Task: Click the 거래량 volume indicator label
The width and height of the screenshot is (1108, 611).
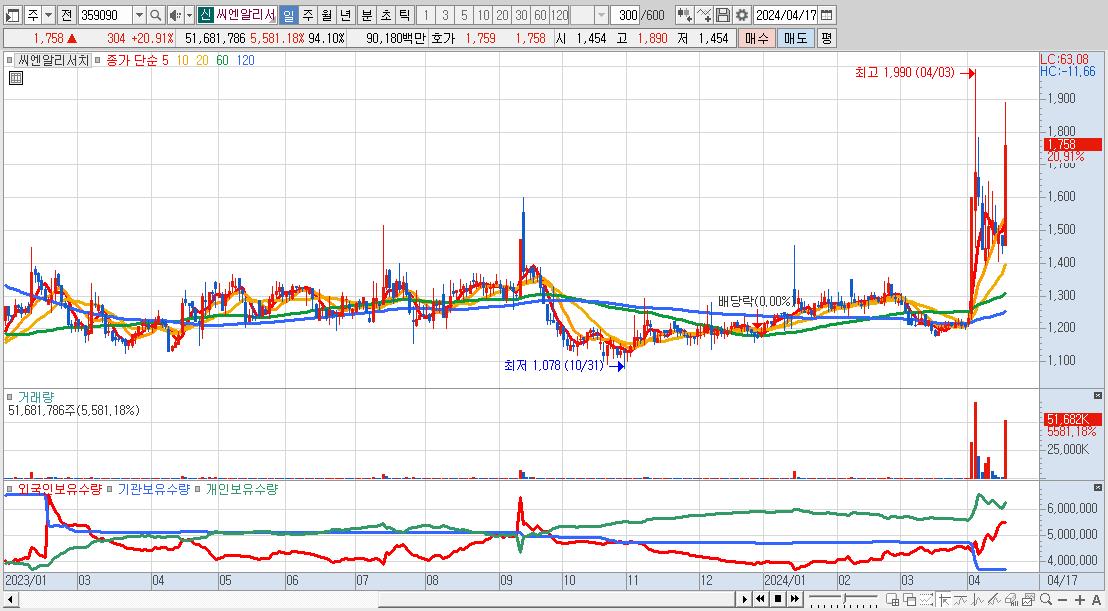Action: click(x=35, y=398)
